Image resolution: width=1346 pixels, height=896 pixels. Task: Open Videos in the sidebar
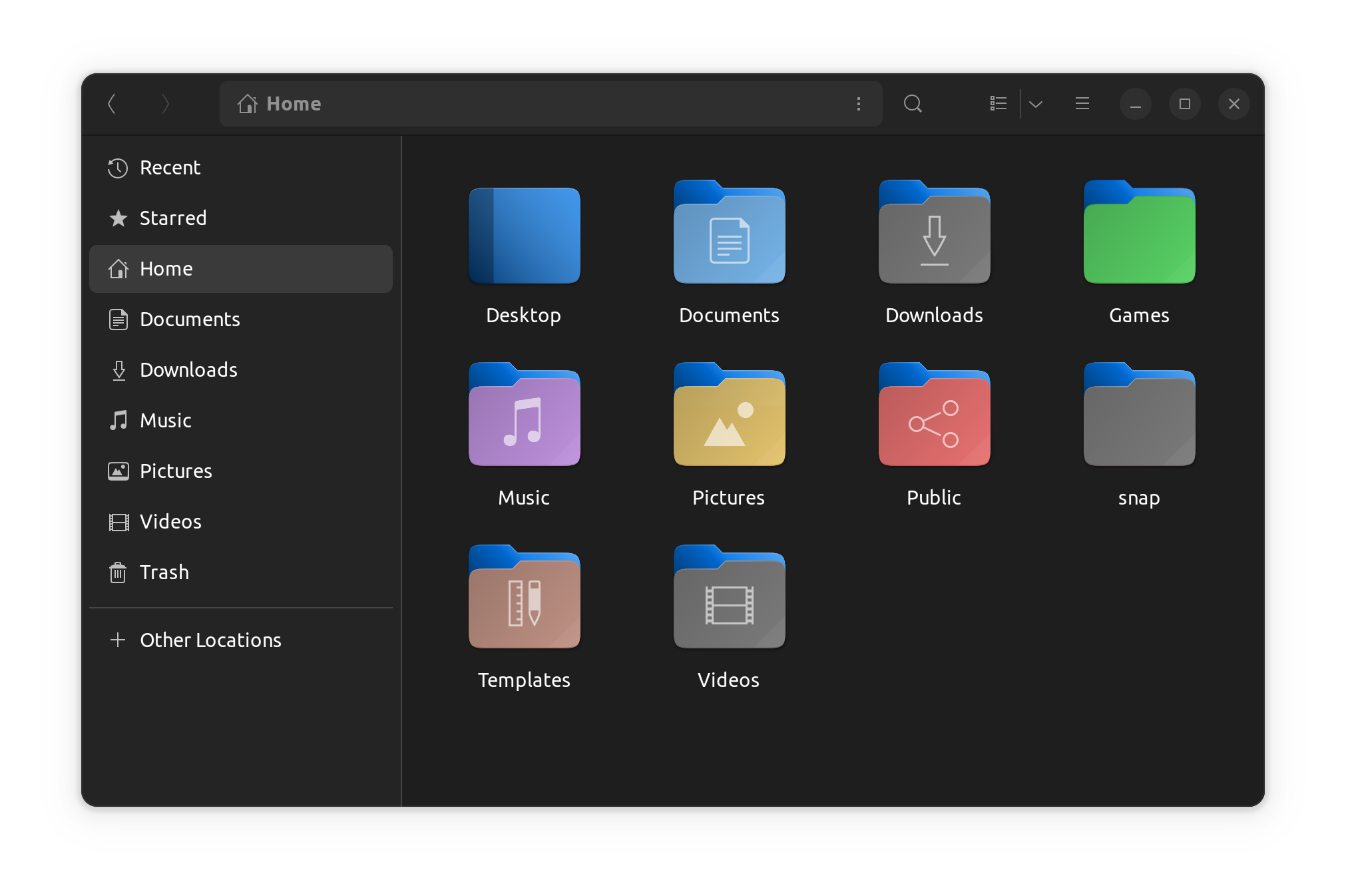[170, 522]
